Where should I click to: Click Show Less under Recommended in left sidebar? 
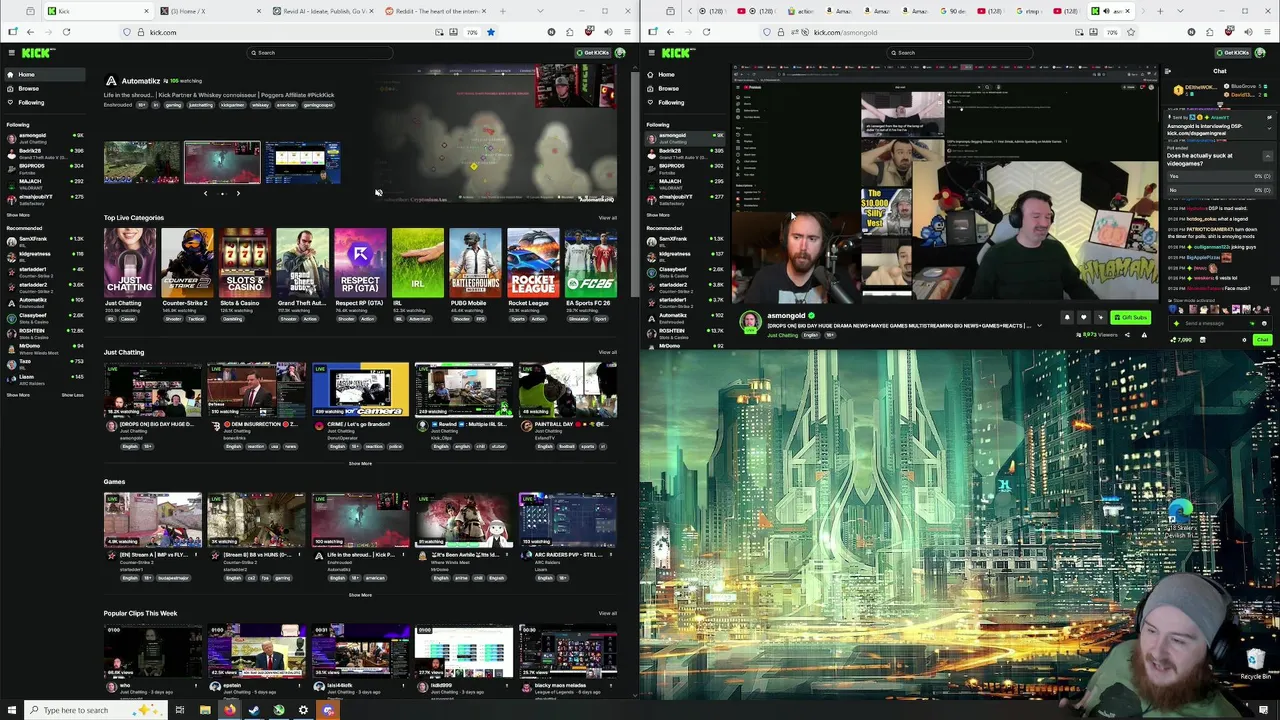pyautogui.click(x=72, y=395)
